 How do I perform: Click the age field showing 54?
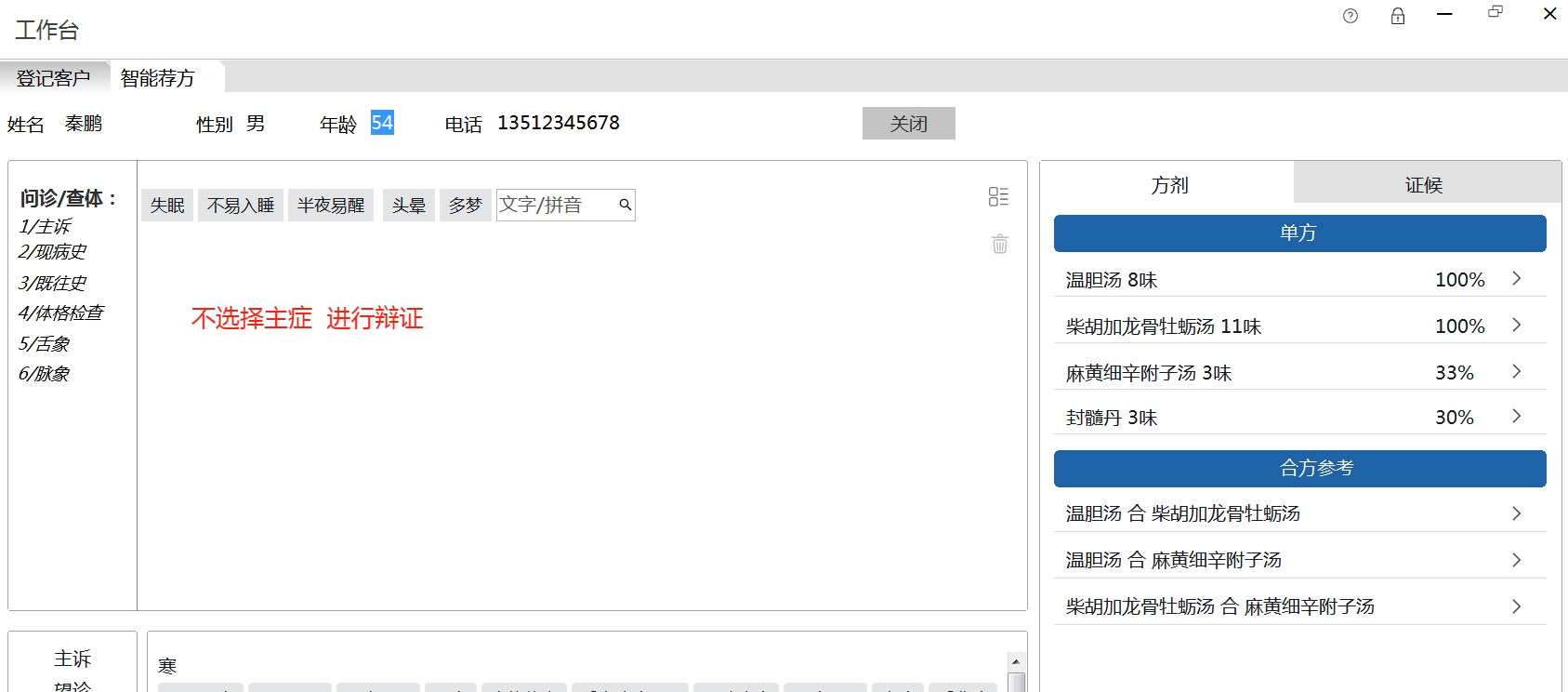[x=382, y=123]
